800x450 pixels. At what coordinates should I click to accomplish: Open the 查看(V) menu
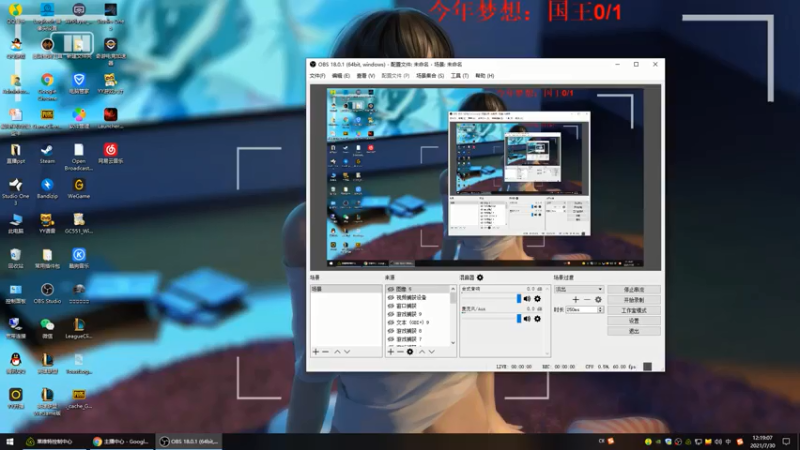click(x=365, y=76)
